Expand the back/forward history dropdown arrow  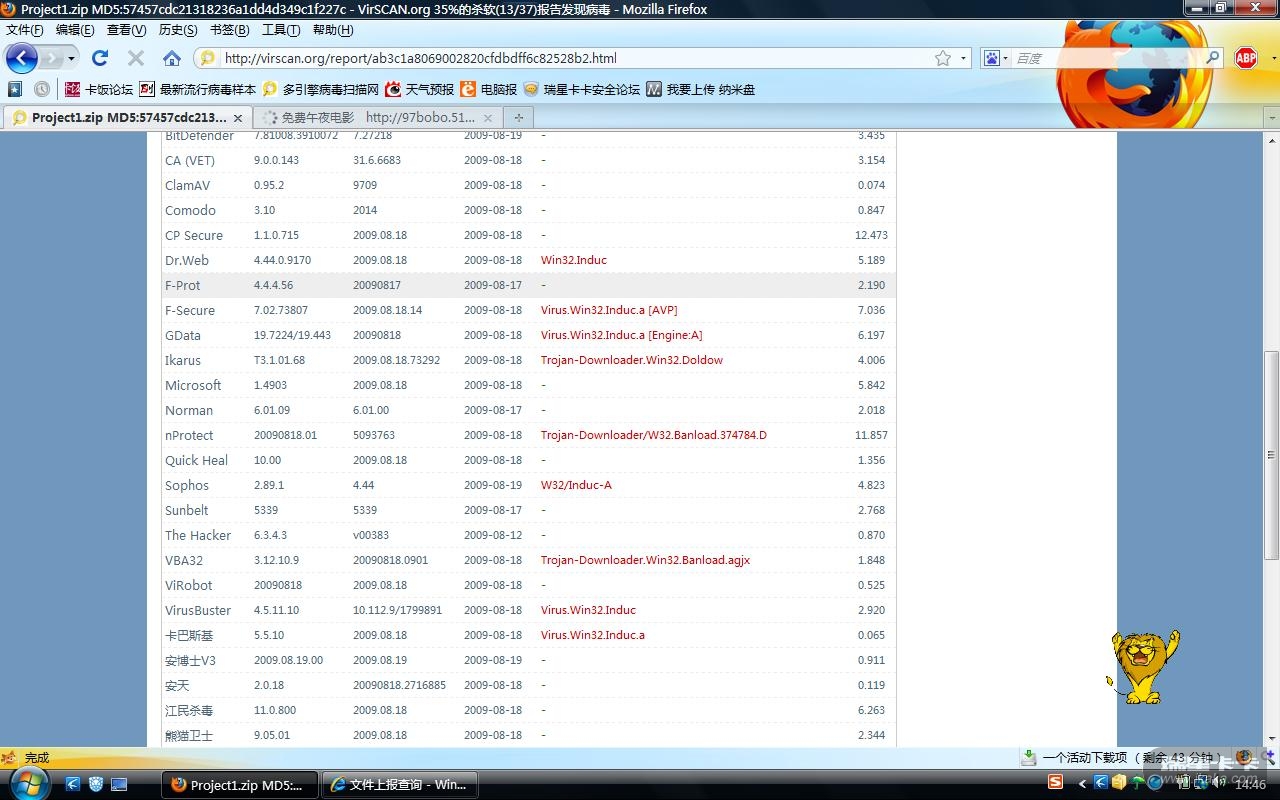71,58
